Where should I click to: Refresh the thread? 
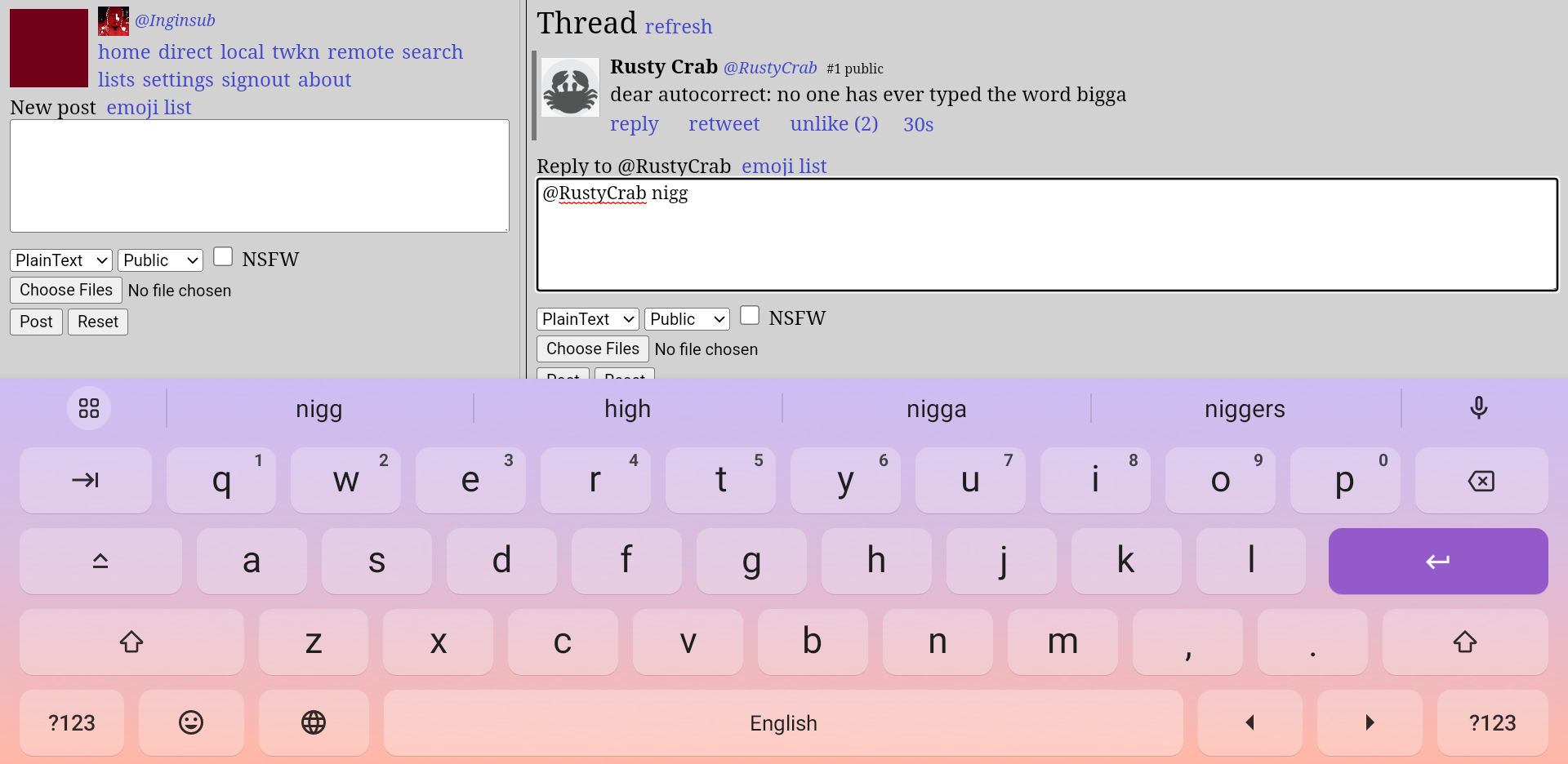(x=678, y=27)
